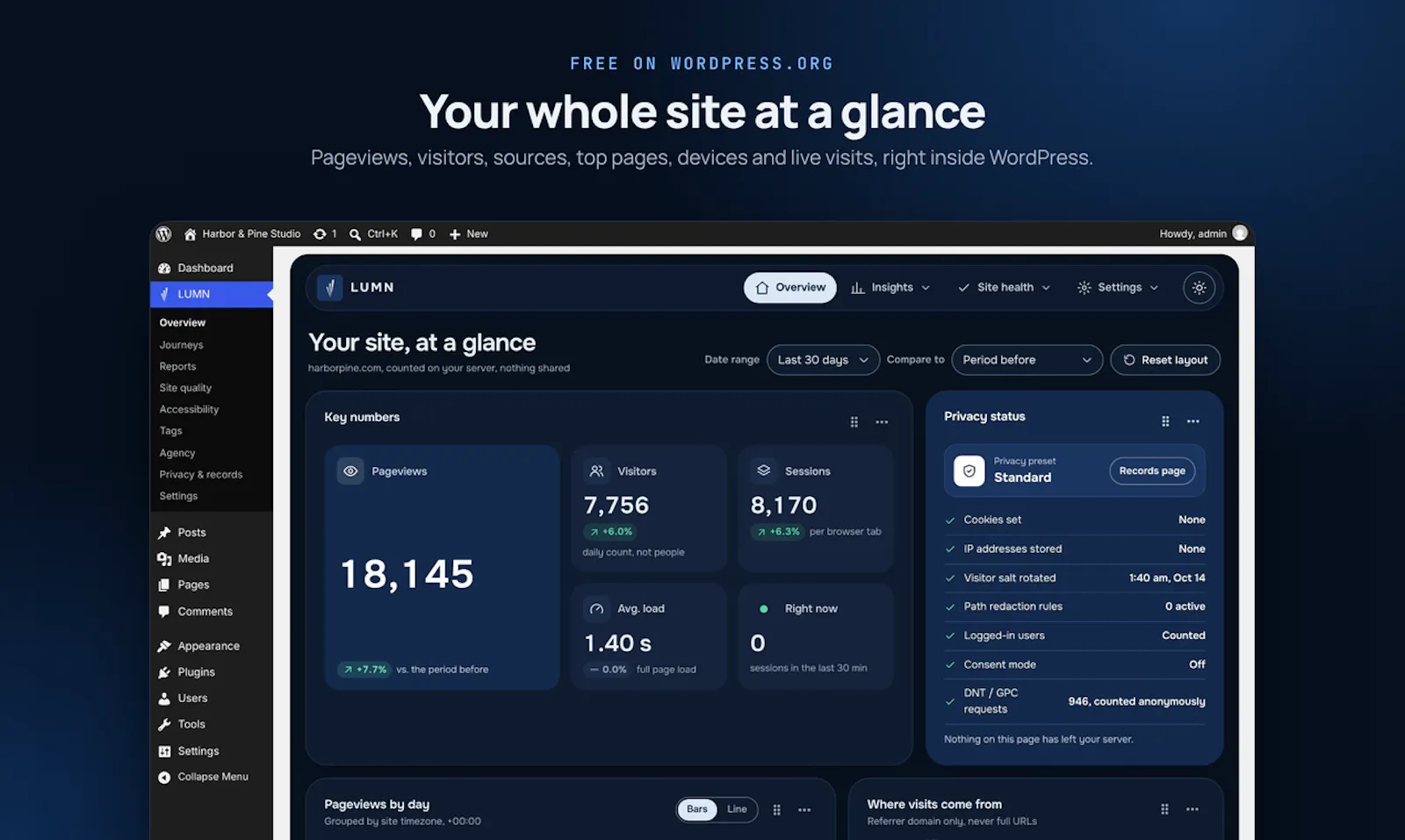Open Site quality submenu item
1405x840 pixels.
(185, 388)
